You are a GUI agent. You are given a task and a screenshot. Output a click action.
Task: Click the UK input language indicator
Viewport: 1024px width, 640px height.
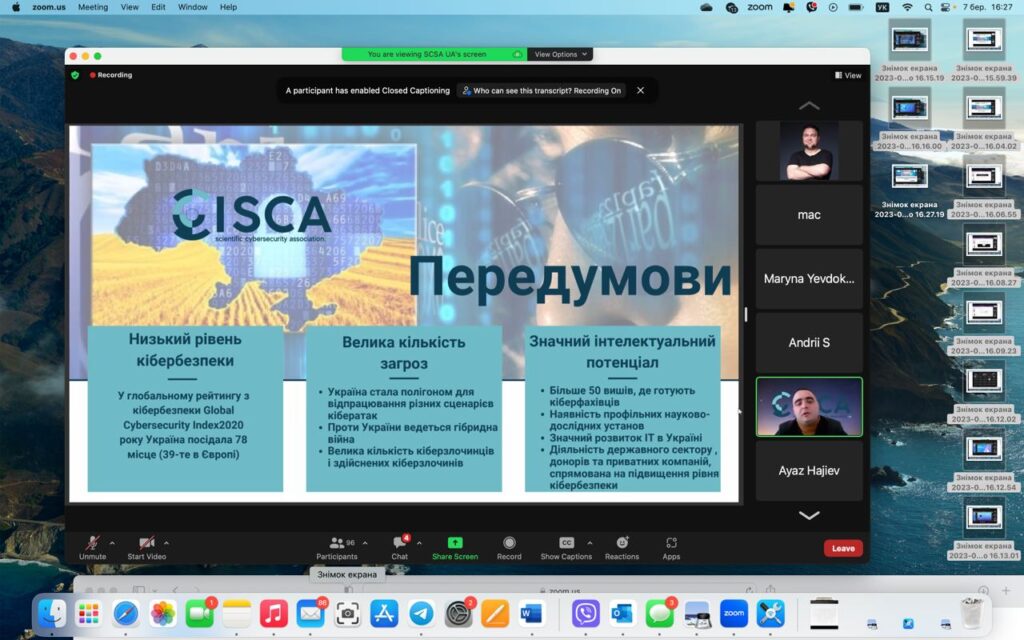[x=882, y=7]
